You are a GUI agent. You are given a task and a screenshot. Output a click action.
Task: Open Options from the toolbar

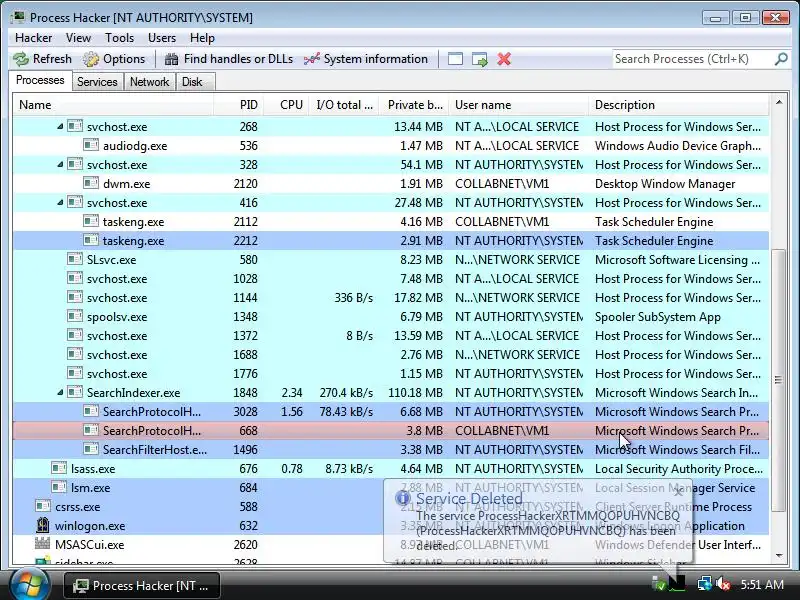pos(114,59)
